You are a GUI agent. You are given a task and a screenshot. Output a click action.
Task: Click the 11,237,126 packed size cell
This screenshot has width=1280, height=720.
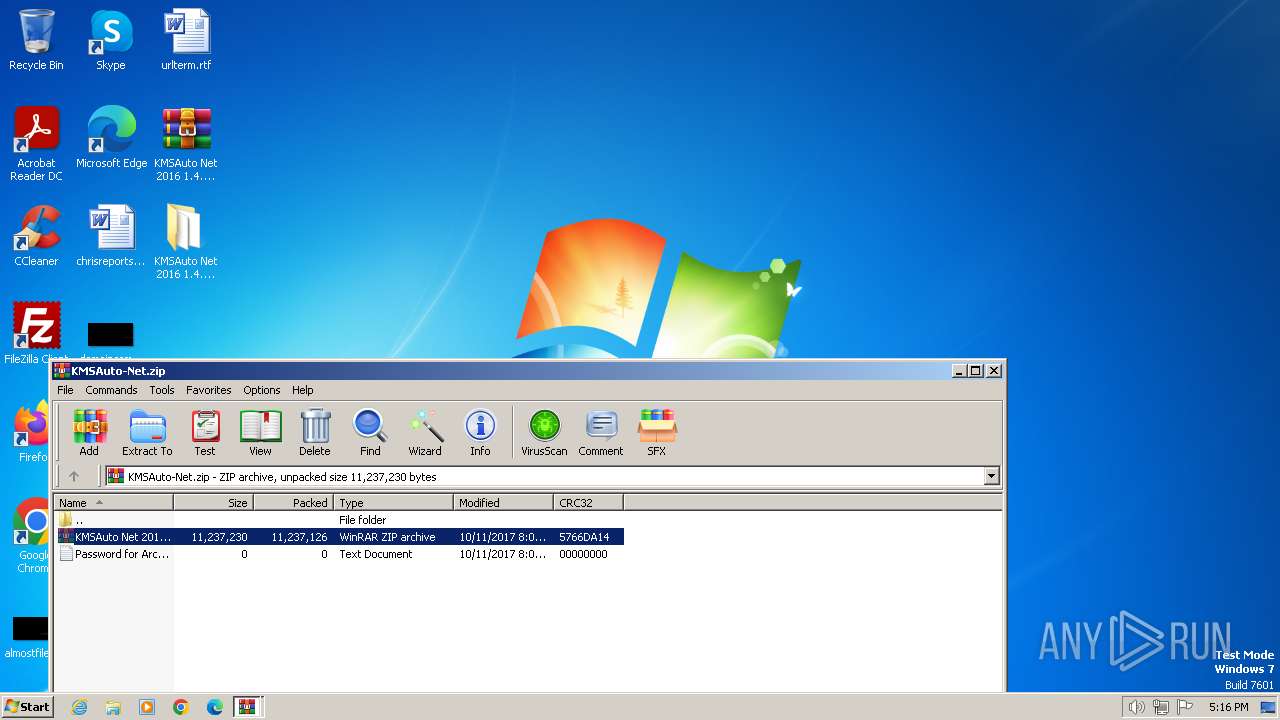(x=299, y=537)
